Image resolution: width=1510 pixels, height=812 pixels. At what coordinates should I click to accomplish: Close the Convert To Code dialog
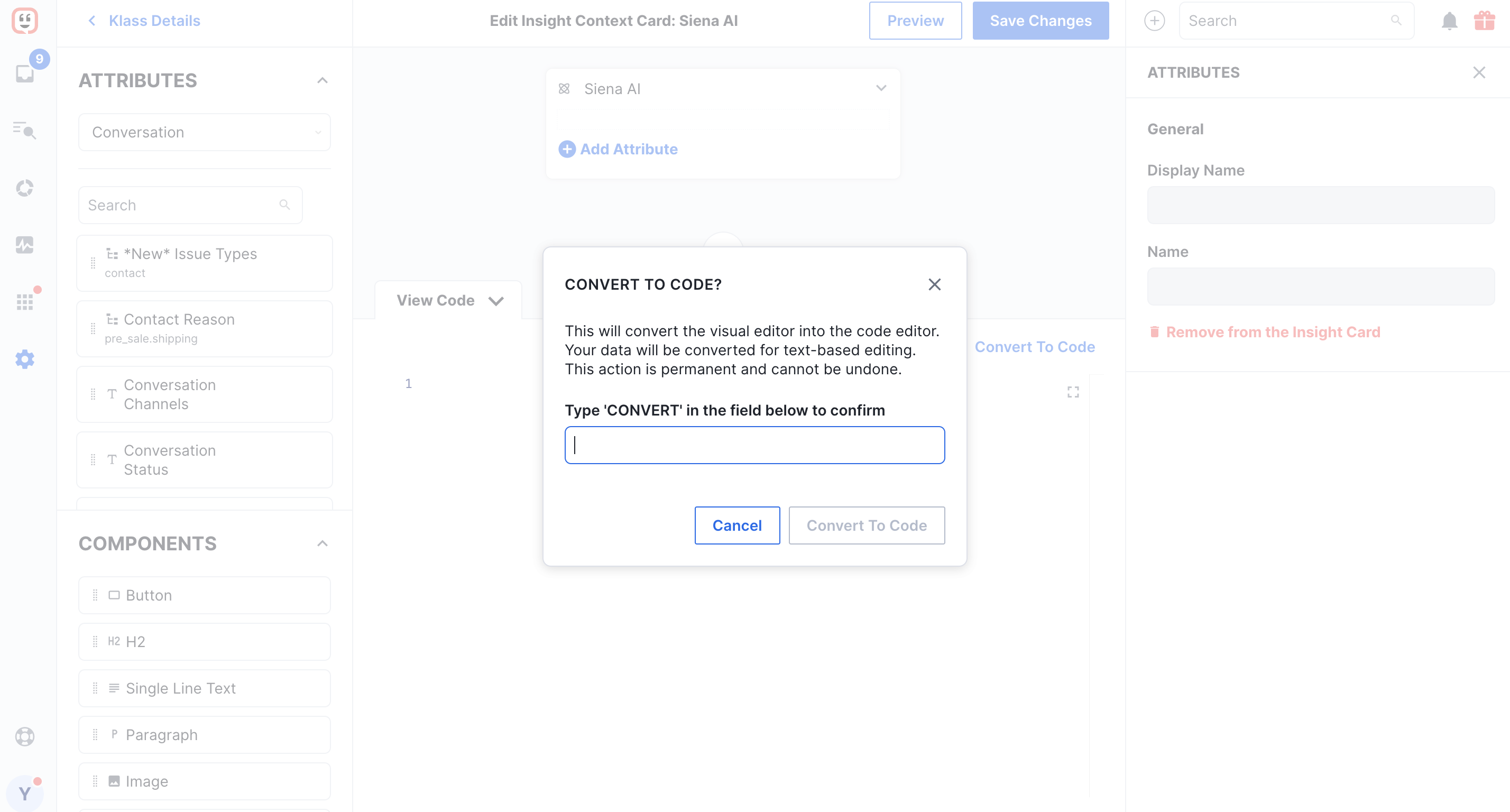(934, 284)
